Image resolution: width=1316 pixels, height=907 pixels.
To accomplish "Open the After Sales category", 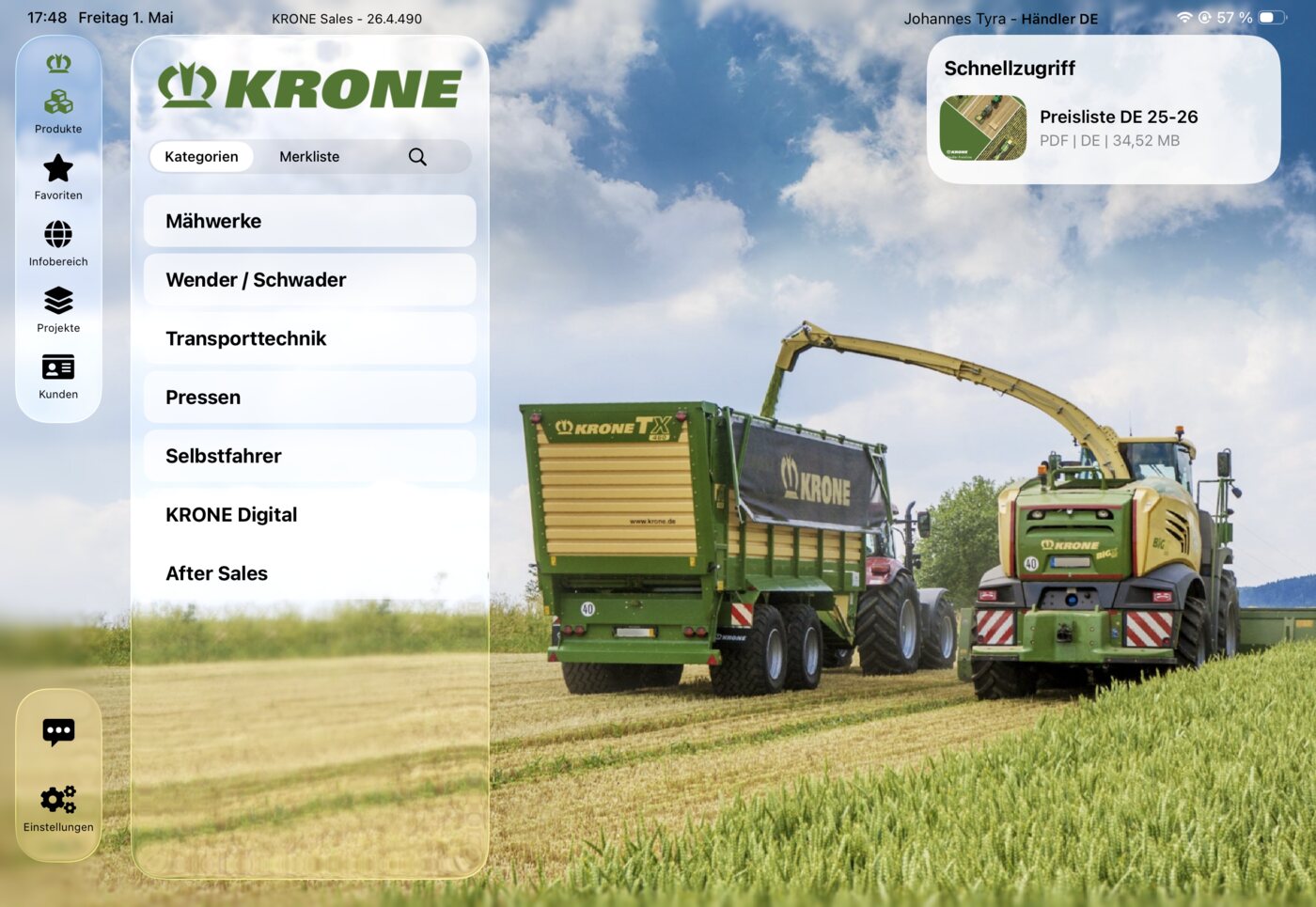I will [310, 573].
